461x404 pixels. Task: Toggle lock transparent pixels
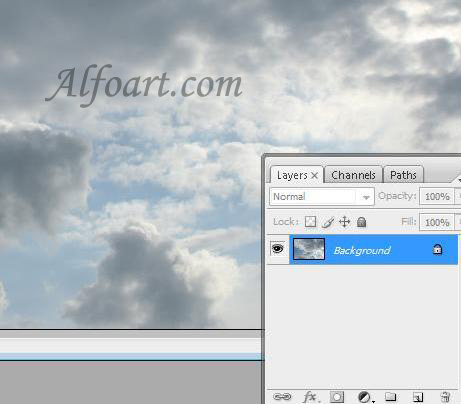pos(310,222)
